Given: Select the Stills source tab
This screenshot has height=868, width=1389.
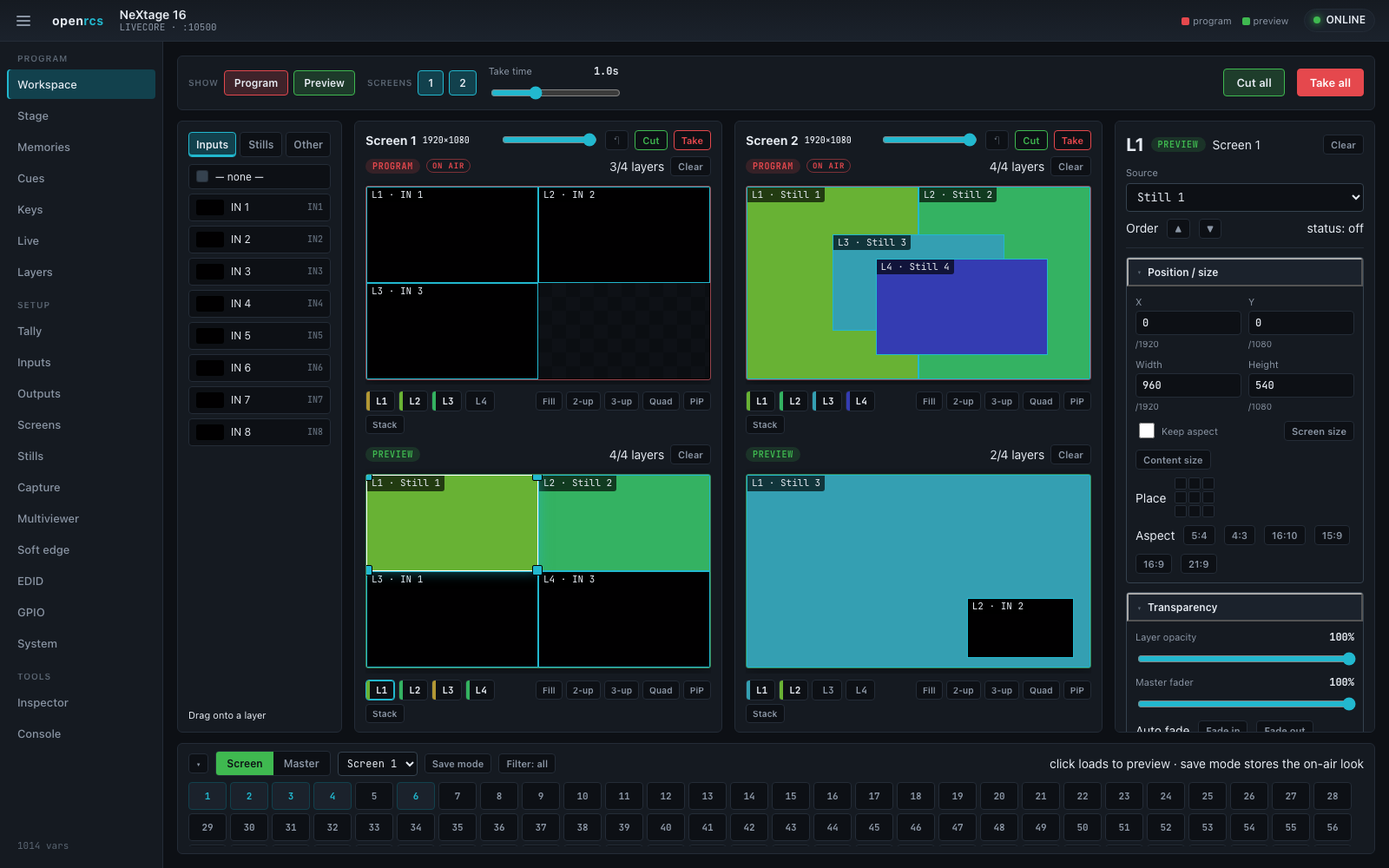Looking at the screenshot, I should pyautogui.click(x=260, y=144).
